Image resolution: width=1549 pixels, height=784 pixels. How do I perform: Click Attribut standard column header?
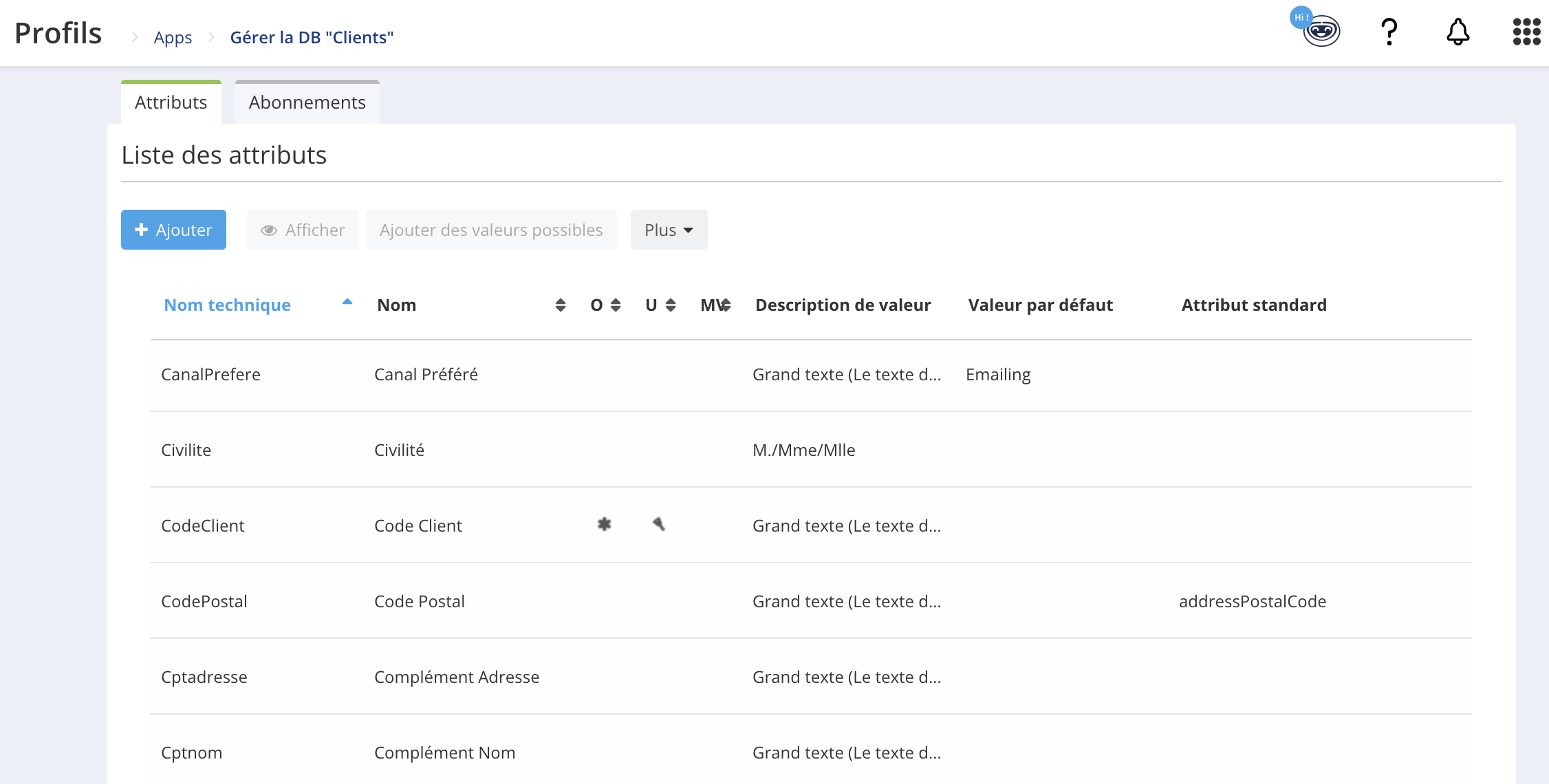[1254, 305]
